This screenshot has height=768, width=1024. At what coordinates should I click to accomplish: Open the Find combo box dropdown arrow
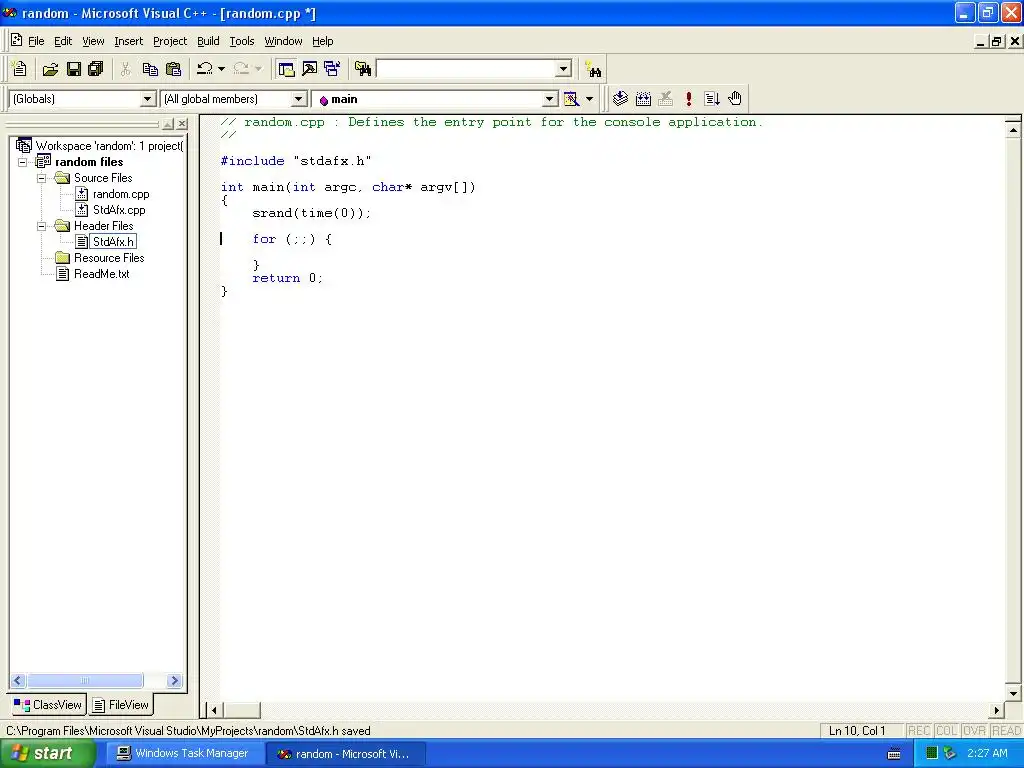563,69
